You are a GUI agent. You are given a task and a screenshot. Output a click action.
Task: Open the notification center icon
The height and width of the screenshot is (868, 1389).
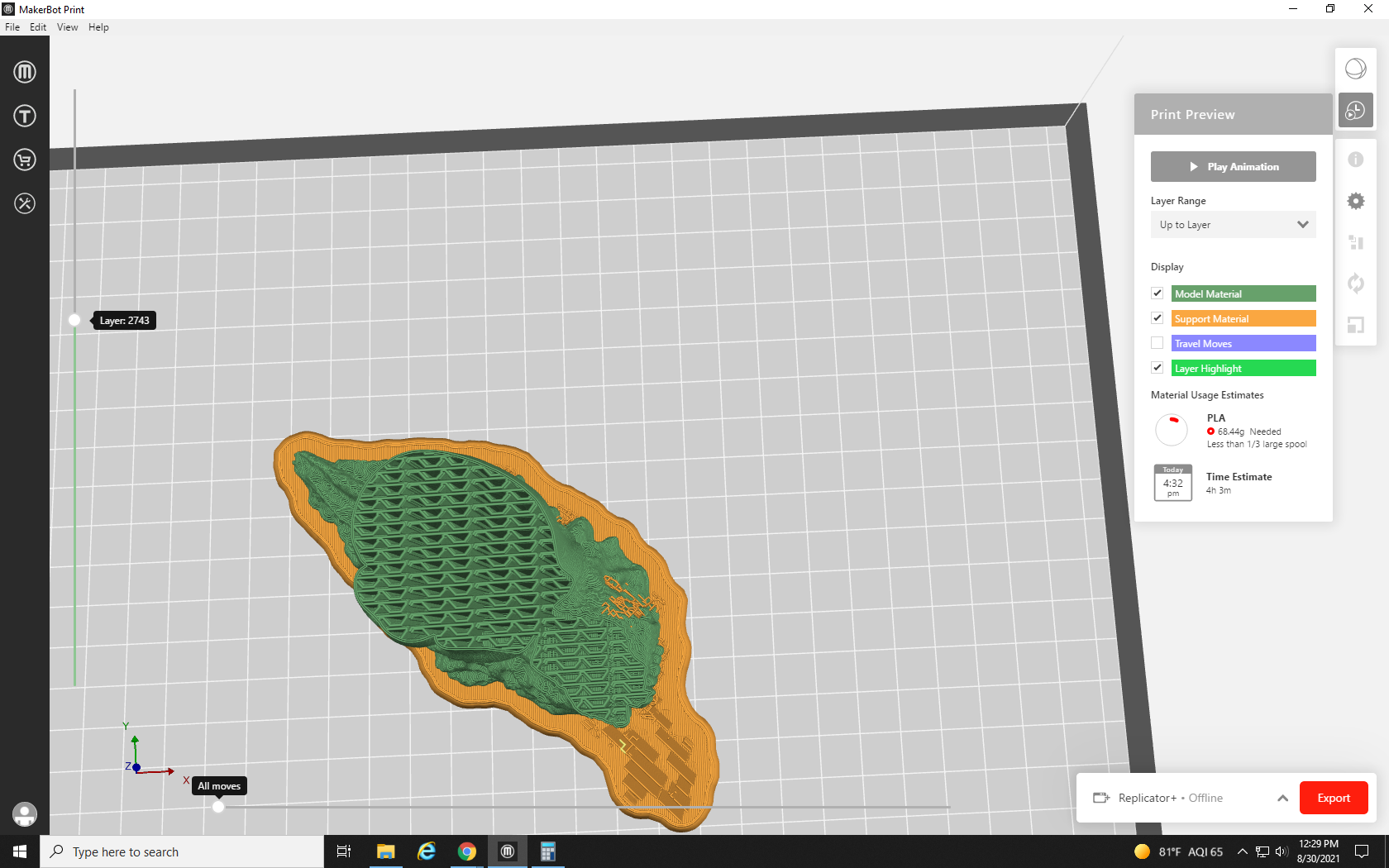[x=1362, y=851]
